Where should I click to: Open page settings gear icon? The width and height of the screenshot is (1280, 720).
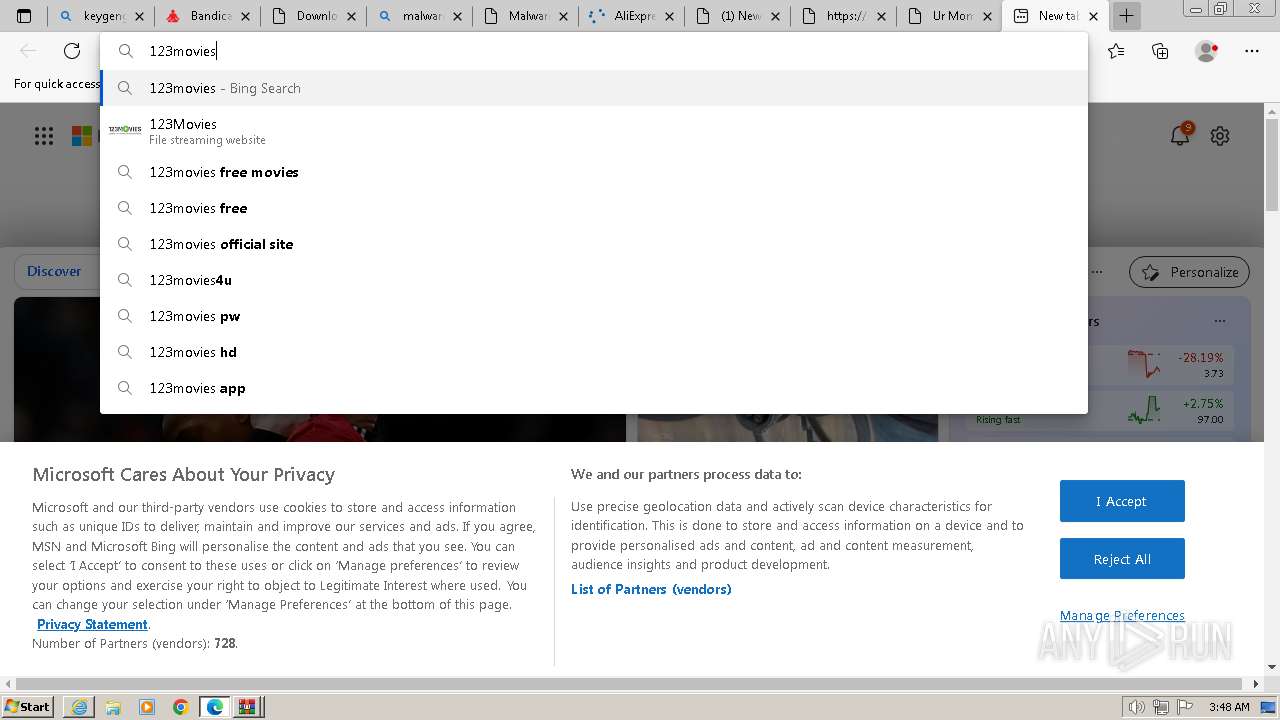pyautogui.click(x=1220, y=136)
